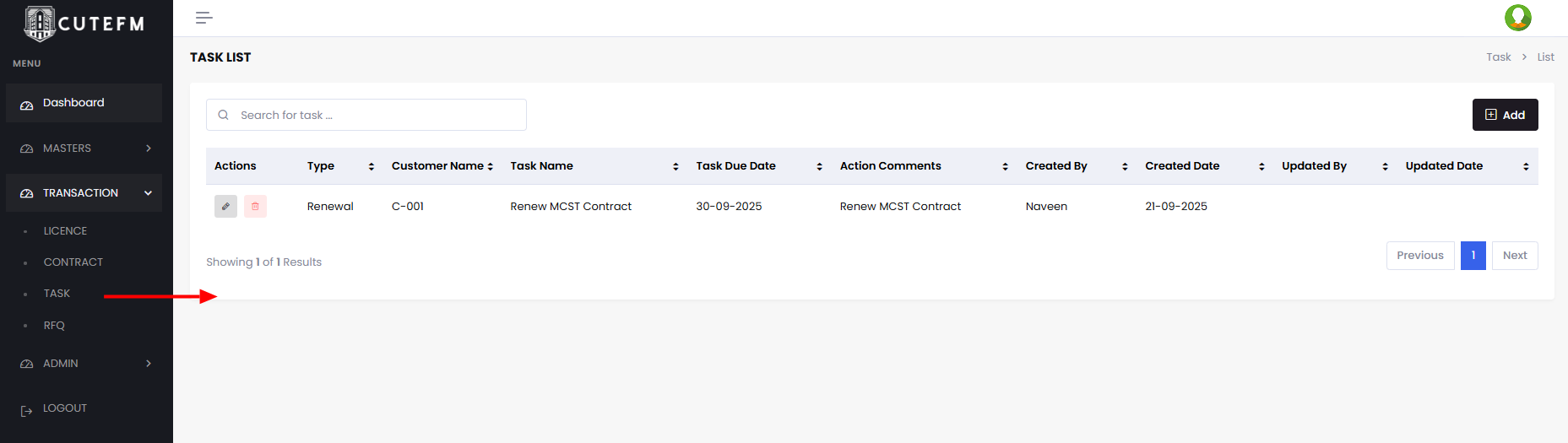Click the Next pagination button
The image size is (1568, 443).
pos(1515,256)
